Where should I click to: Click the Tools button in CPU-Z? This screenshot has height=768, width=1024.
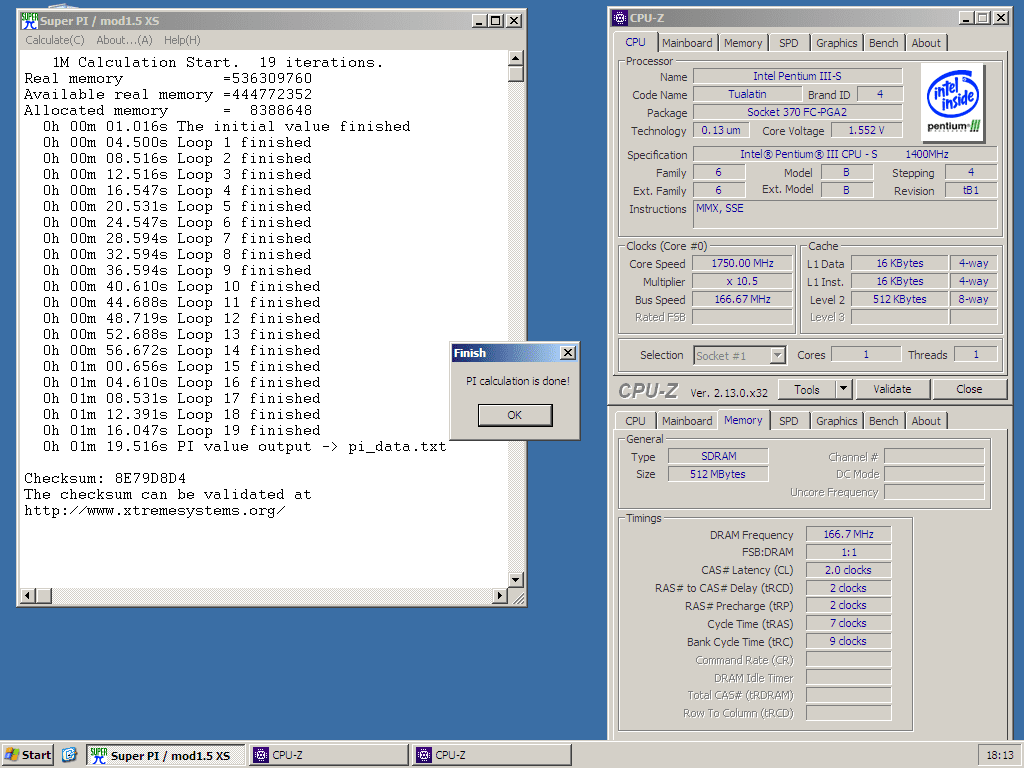806,389
